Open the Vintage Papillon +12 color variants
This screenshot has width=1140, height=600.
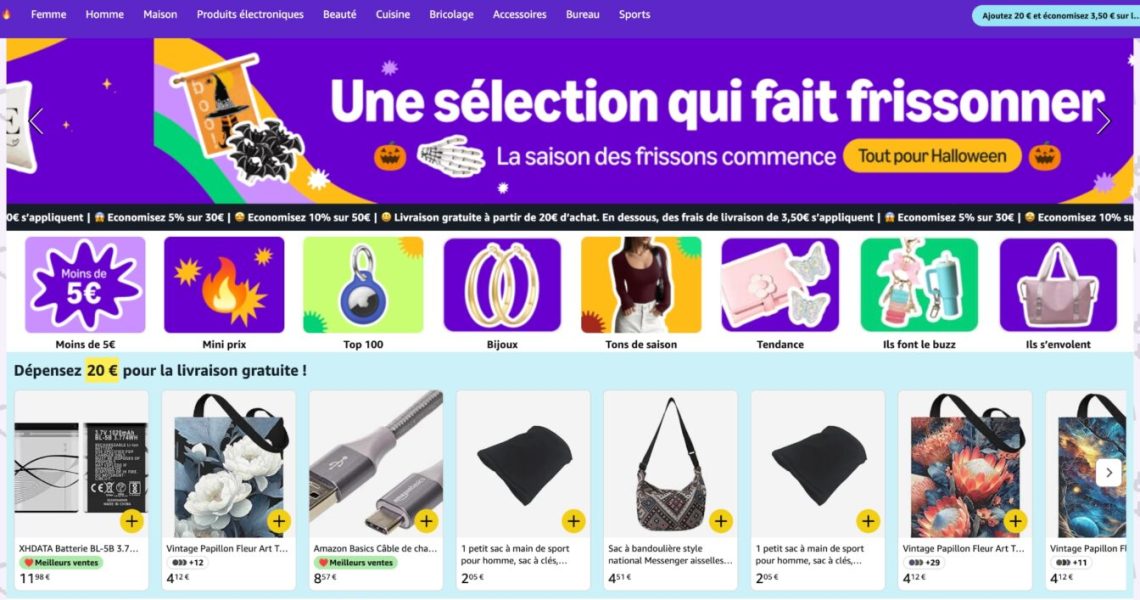(187, 562)
